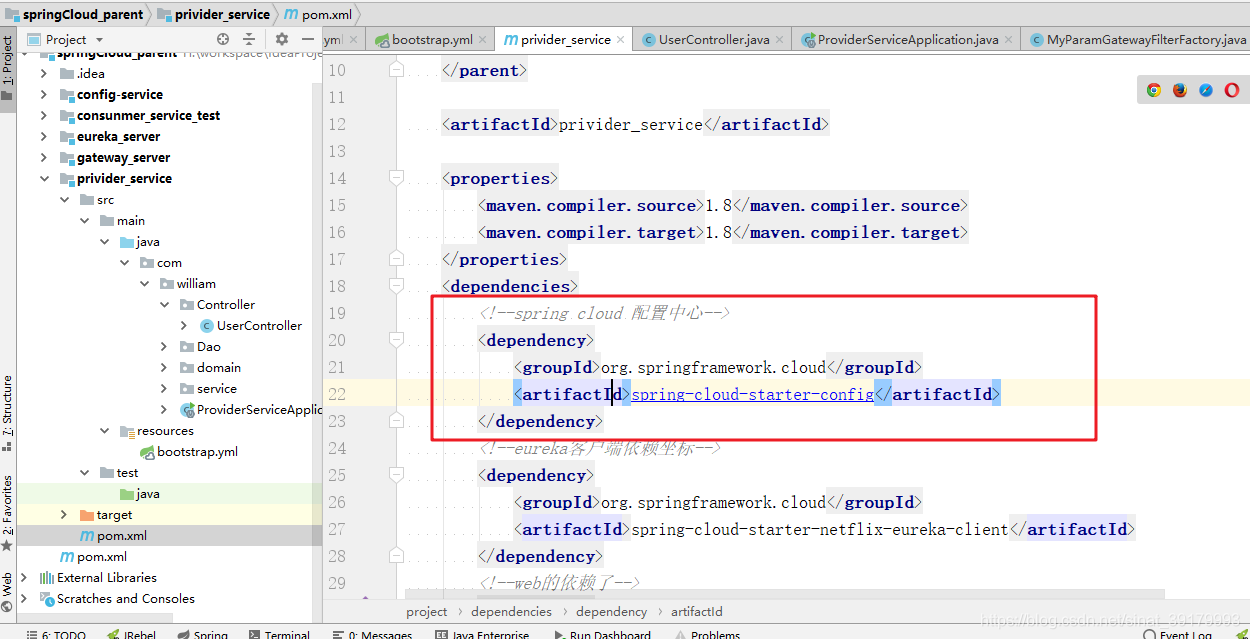
Task: Open in Safari browser icon
Action: tap(1206, 90)
